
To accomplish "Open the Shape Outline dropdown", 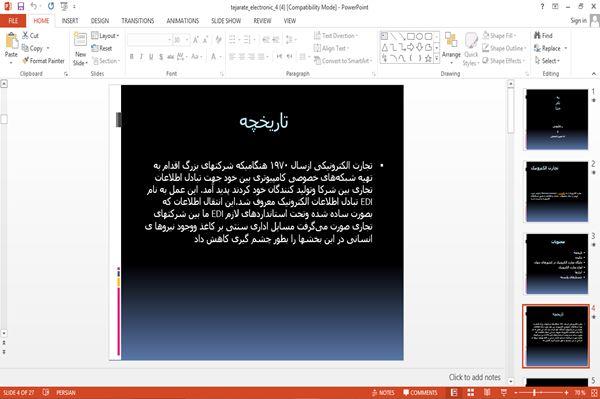I will (504, 48).
